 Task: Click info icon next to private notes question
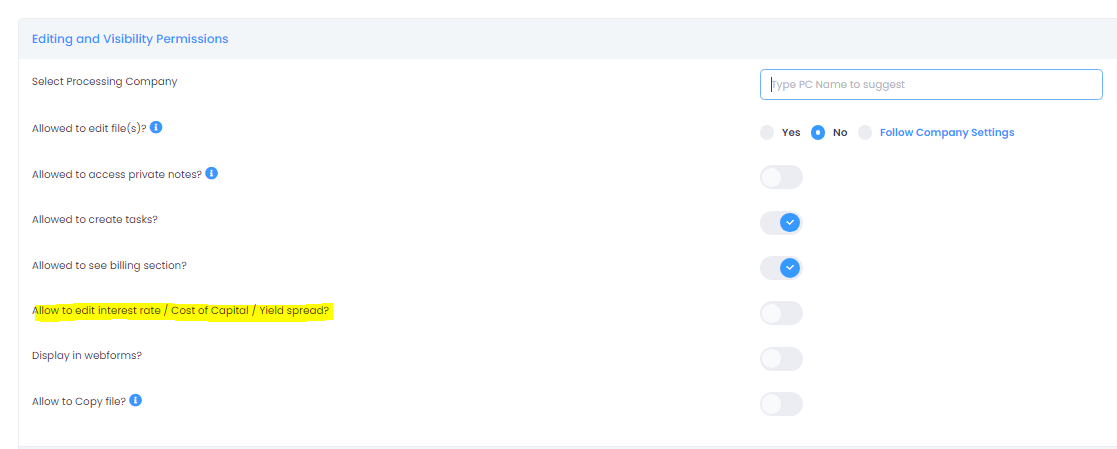[212, 173]
